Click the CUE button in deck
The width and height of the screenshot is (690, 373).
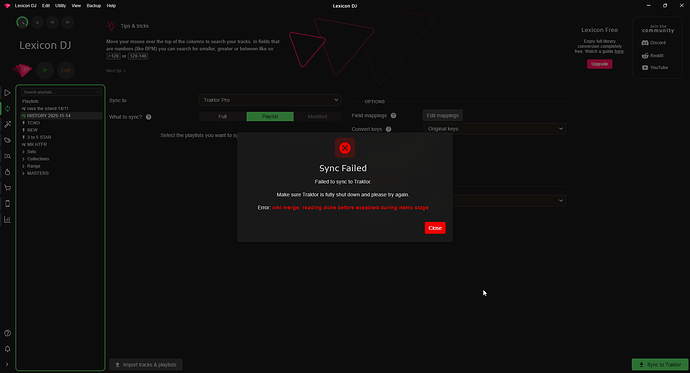pos(66,70)
